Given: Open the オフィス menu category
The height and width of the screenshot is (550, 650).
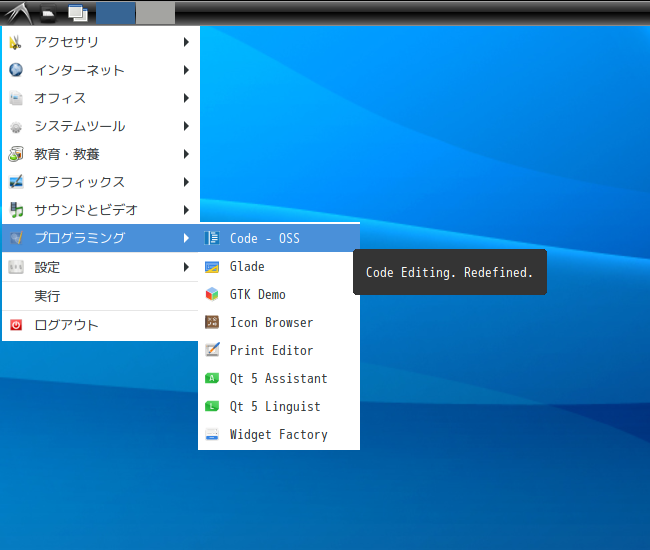Looking at the screenshot, I should tap(101, 98).
